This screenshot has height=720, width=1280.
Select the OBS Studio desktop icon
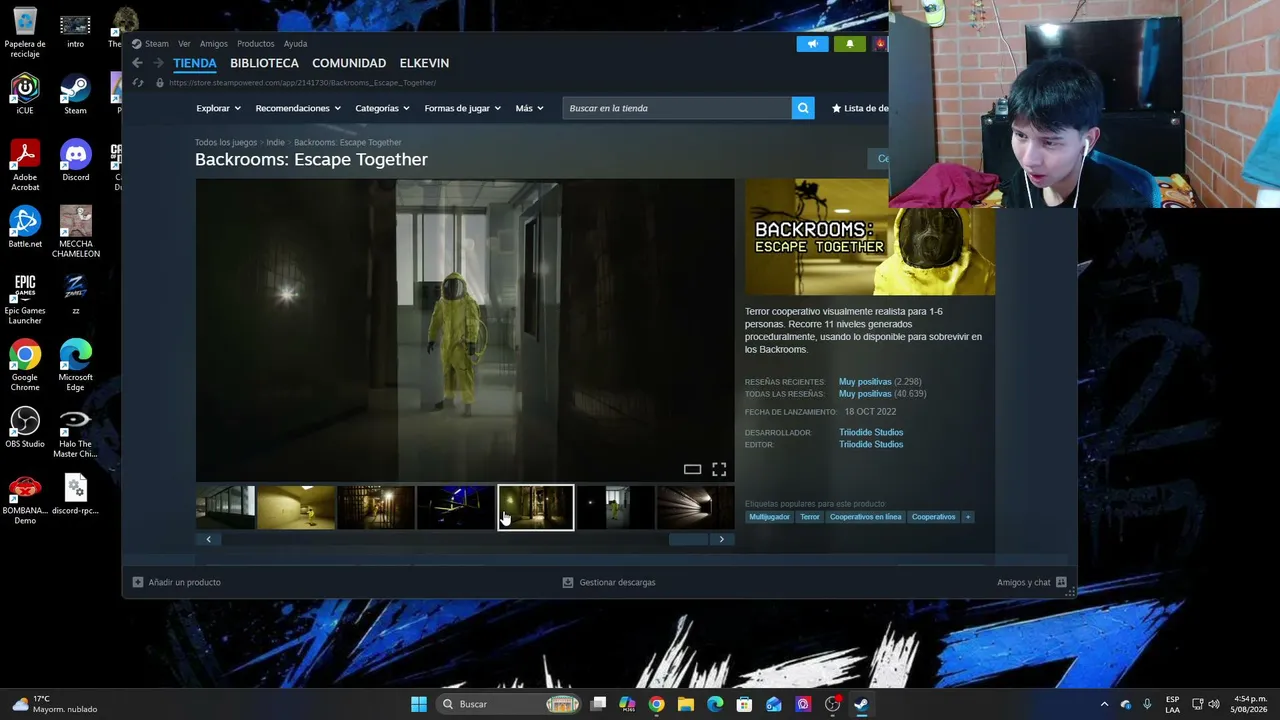coord(25,427)
